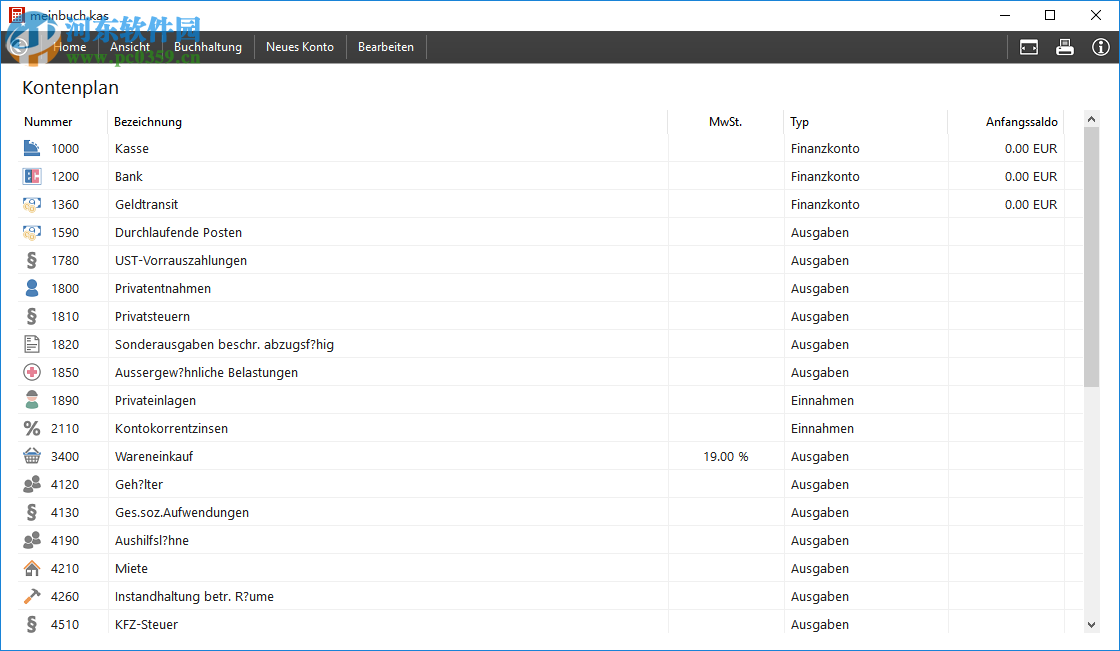Viewport: 1120px width, 651px height.
Task: Click the Neues Konto menu item
Action: pyautogui.click(x=300, y=47)
